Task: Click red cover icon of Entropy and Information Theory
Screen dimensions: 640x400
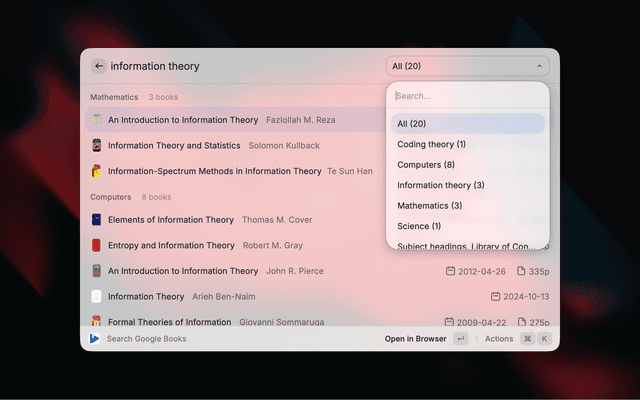Action: tap(97, 246)
